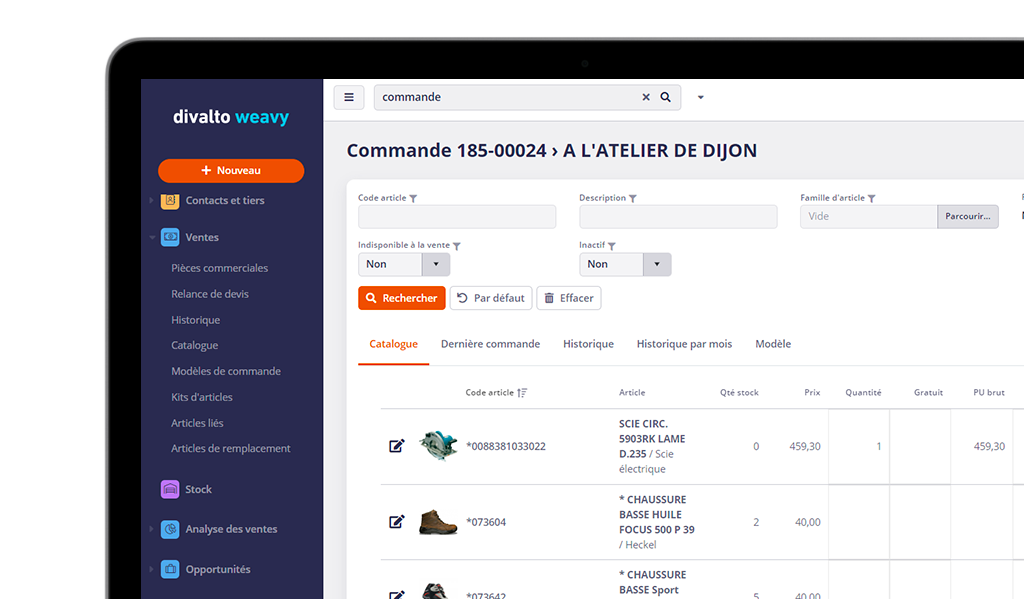Click the Qté stock column header
Screen dimensions: 1024x599
pyautogui.click(x=739, y=393)
